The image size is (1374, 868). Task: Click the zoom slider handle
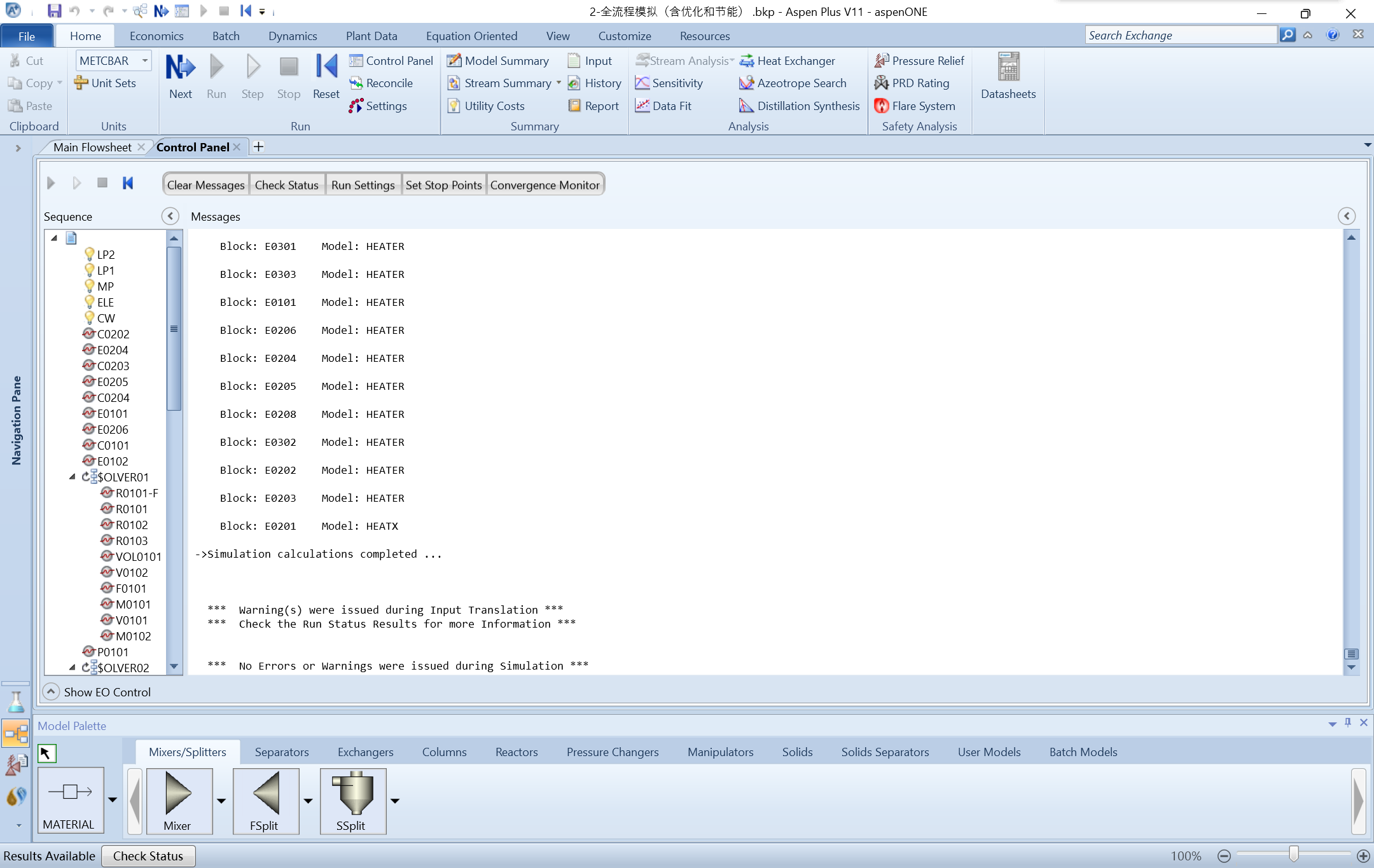(x=1294, y=854)
